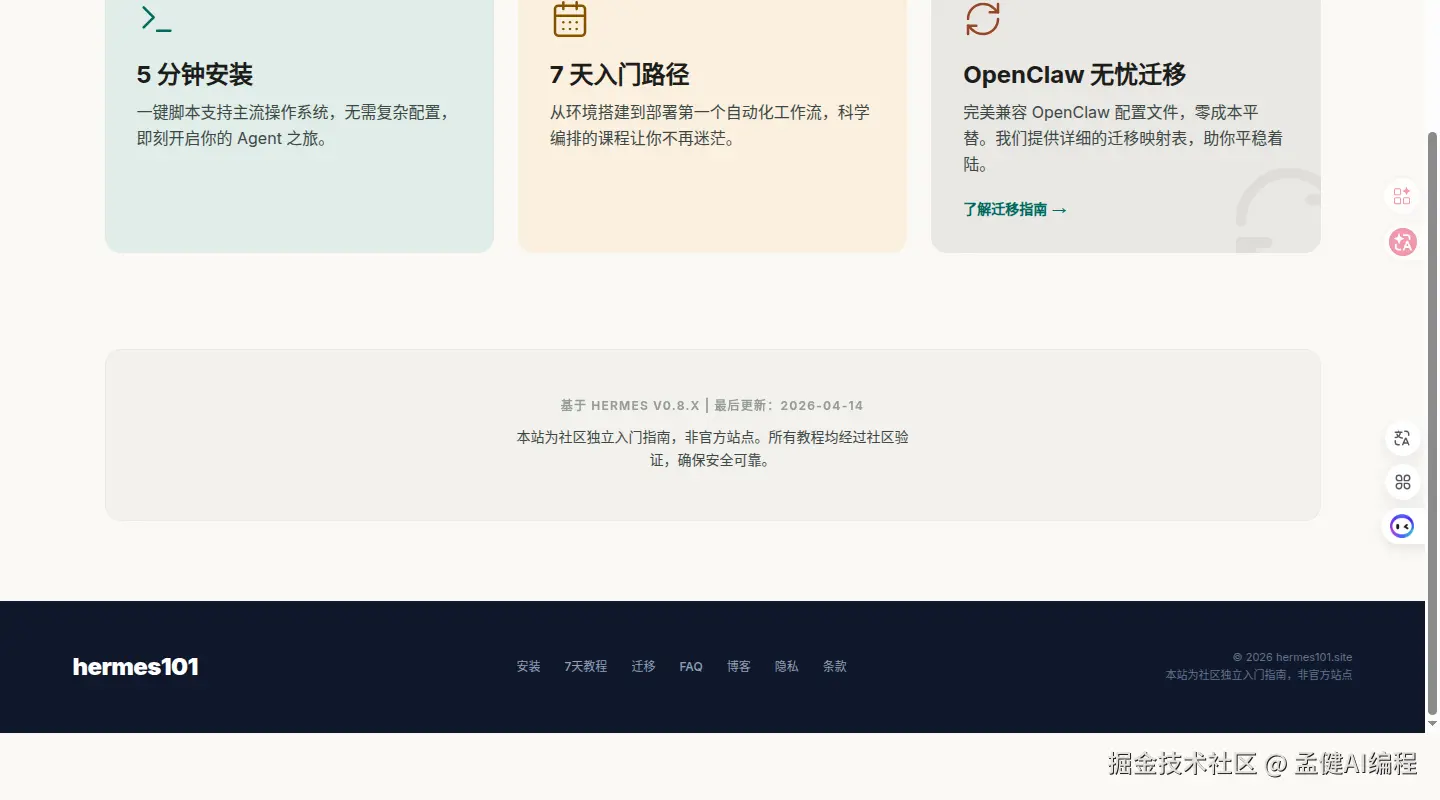Click the hermes101 logo in the footer
Image resolution: width=1440 pixels, height=800 pixels.
click(136, 666)
